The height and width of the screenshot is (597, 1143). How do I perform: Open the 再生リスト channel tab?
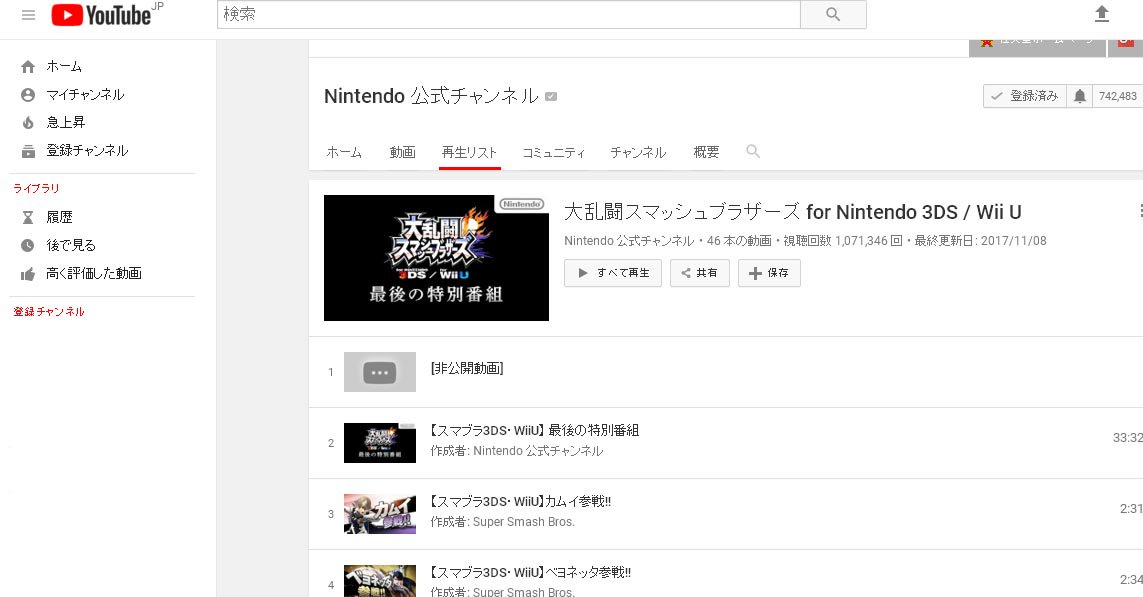(469, 152)
